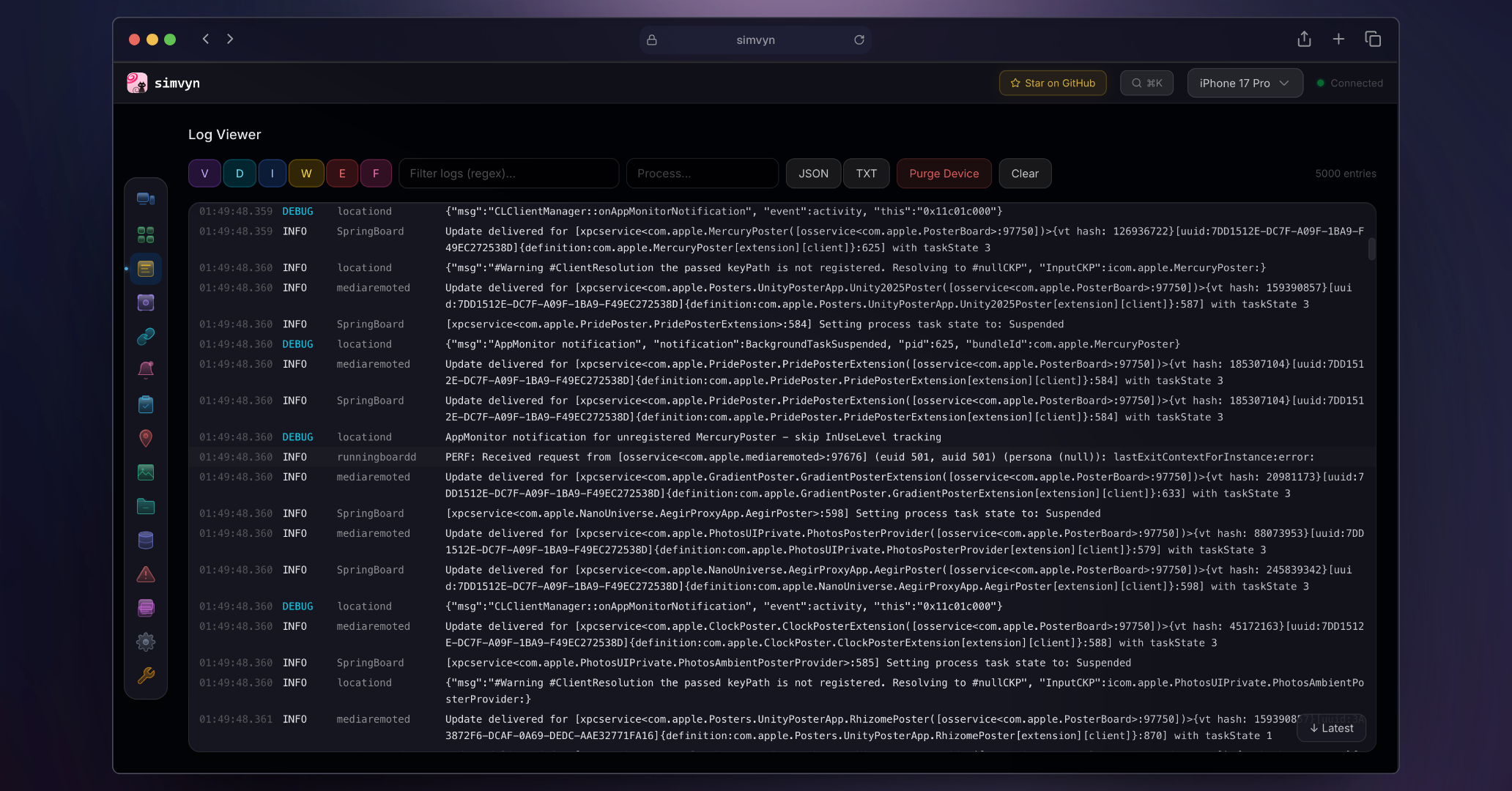Image resolution: width=1512 pixels, height=791 pixels.
Task: Switch export format to TXT
Action: pyautogui.click(x=866, y=173)
